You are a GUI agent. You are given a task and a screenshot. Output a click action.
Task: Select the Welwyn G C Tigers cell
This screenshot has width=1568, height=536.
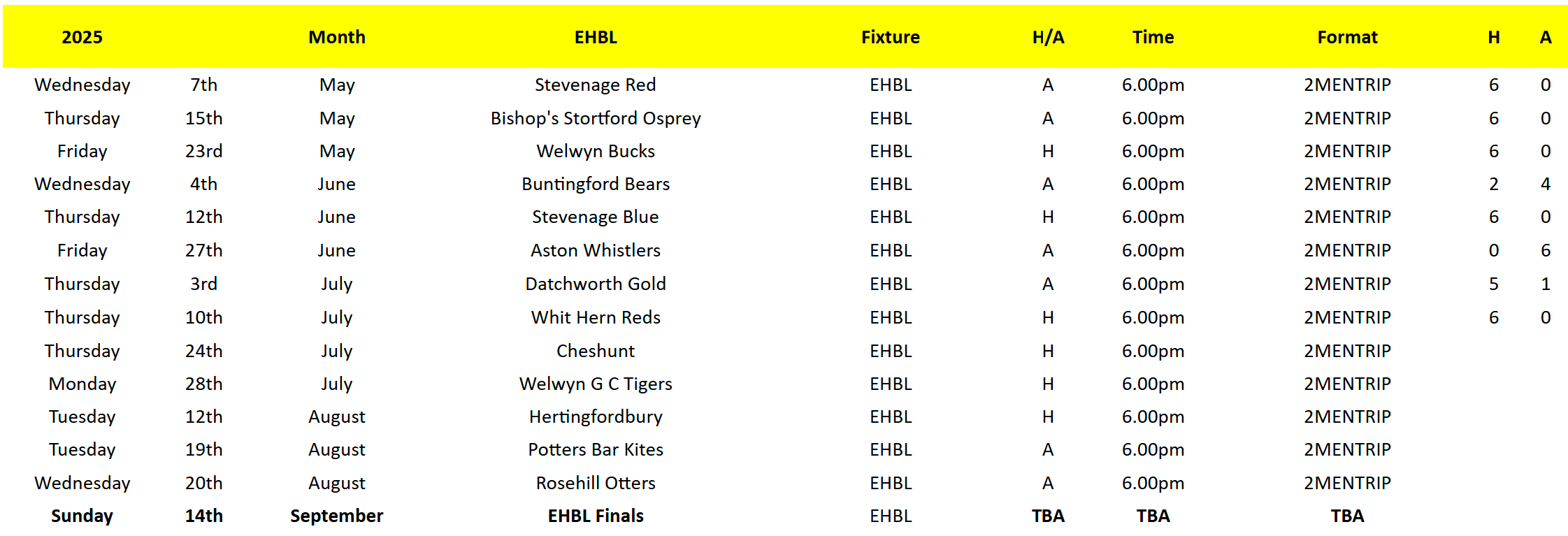pos(596,384)
